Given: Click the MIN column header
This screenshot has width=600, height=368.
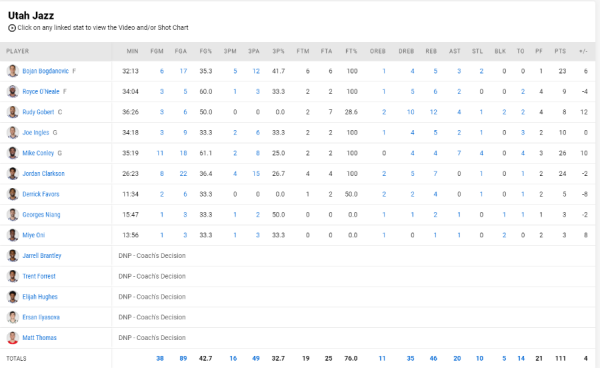Looking at the screenshot, I should tap(132, 51).
